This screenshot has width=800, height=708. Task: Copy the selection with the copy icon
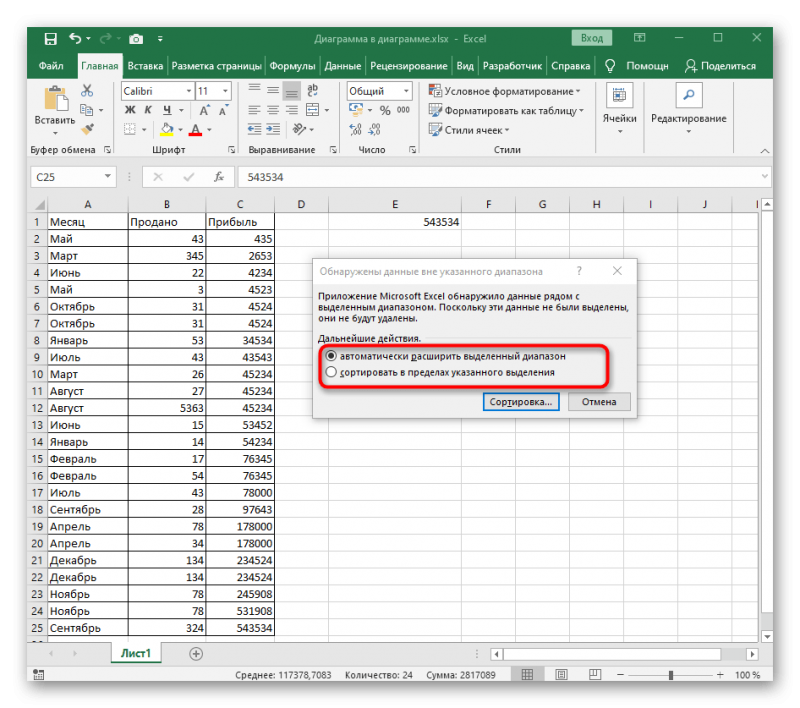point(86,110)
